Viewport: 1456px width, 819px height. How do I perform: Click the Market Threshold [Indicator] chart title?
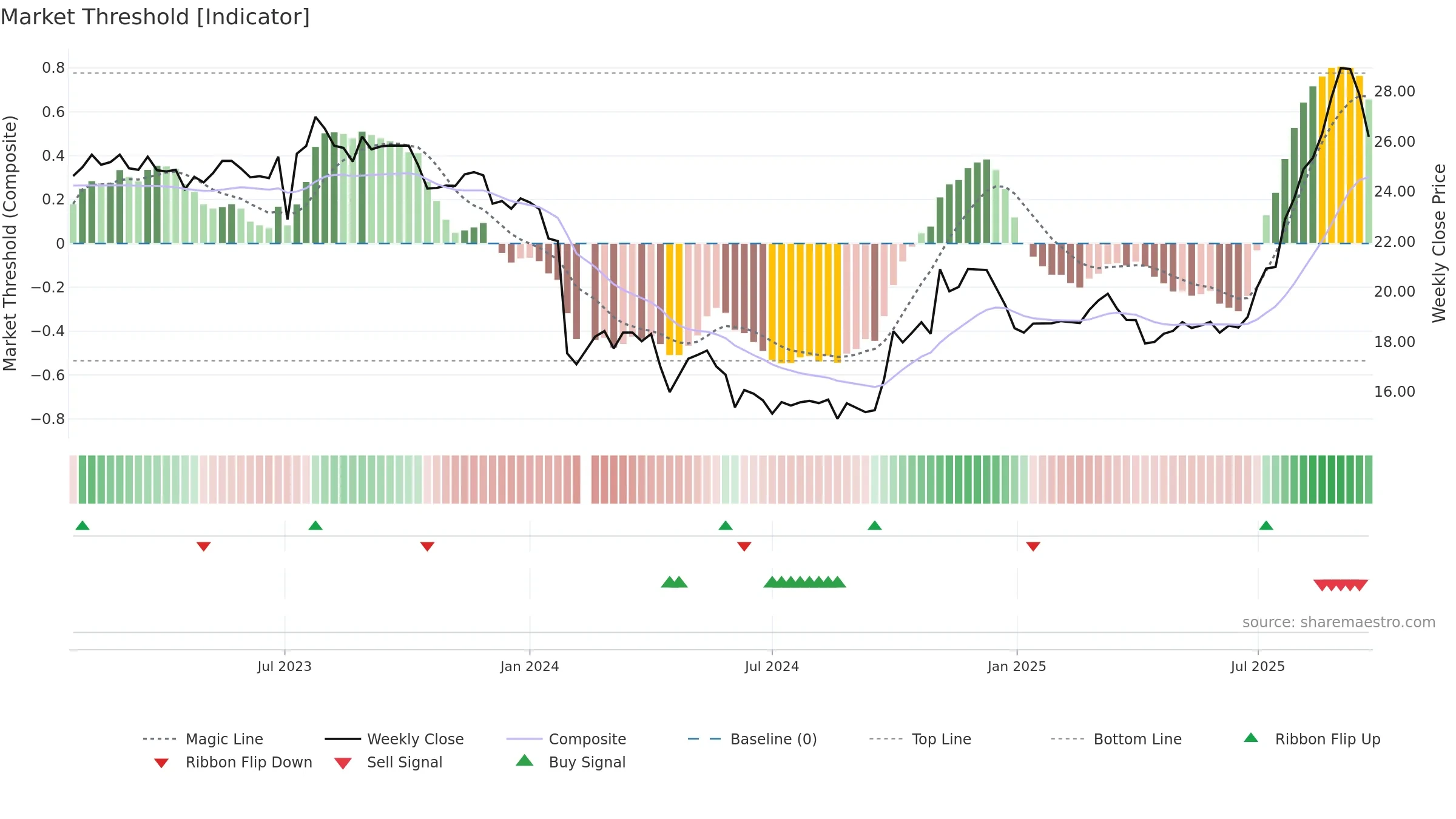point(155,17)
